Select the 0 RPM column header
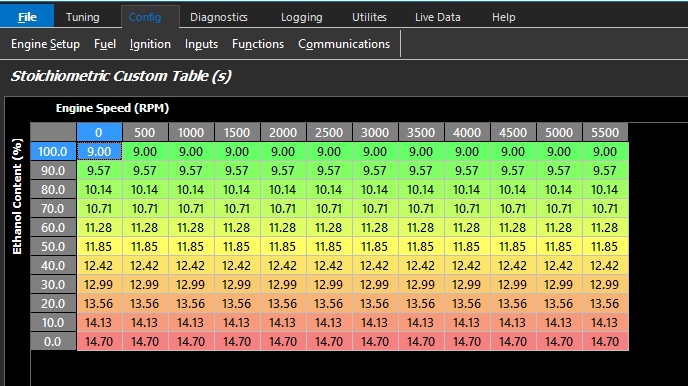The image size is (688, 386). (99, 132)
